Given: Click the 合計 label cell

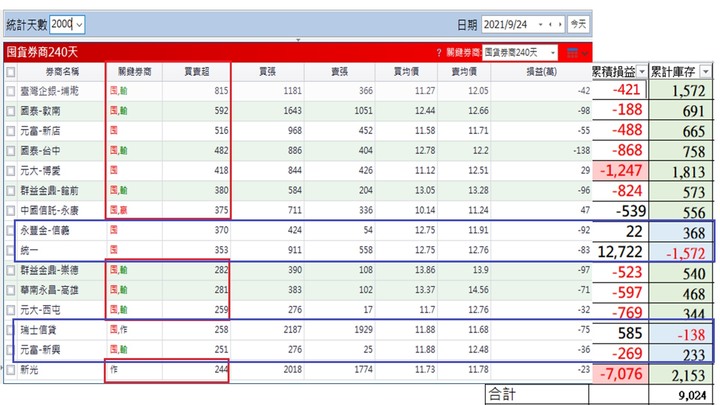Looking at the screenshot, I should tap(537, 394).
